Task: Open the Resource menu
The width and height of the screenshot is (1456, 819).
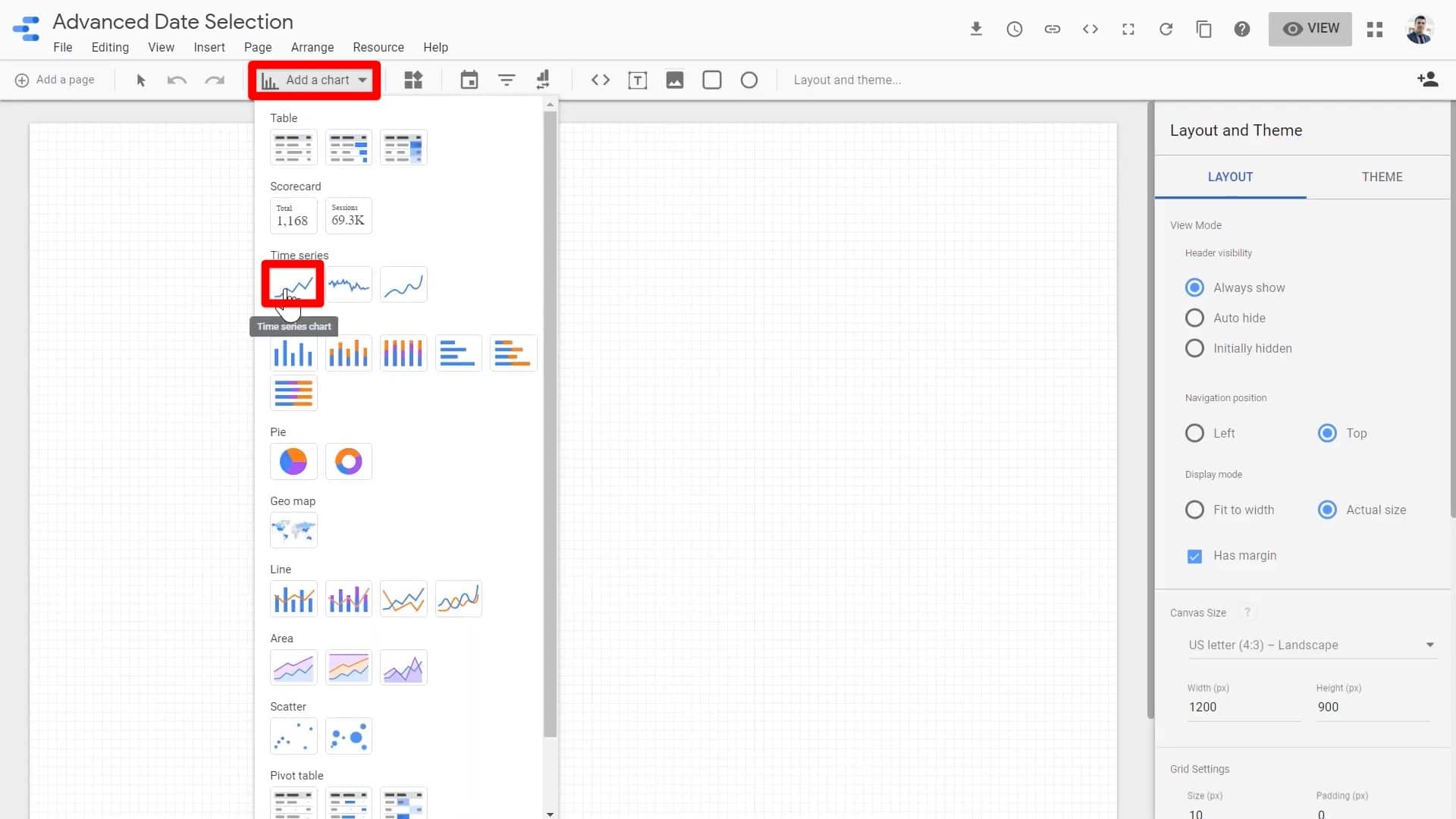Action: coord(378,47)
